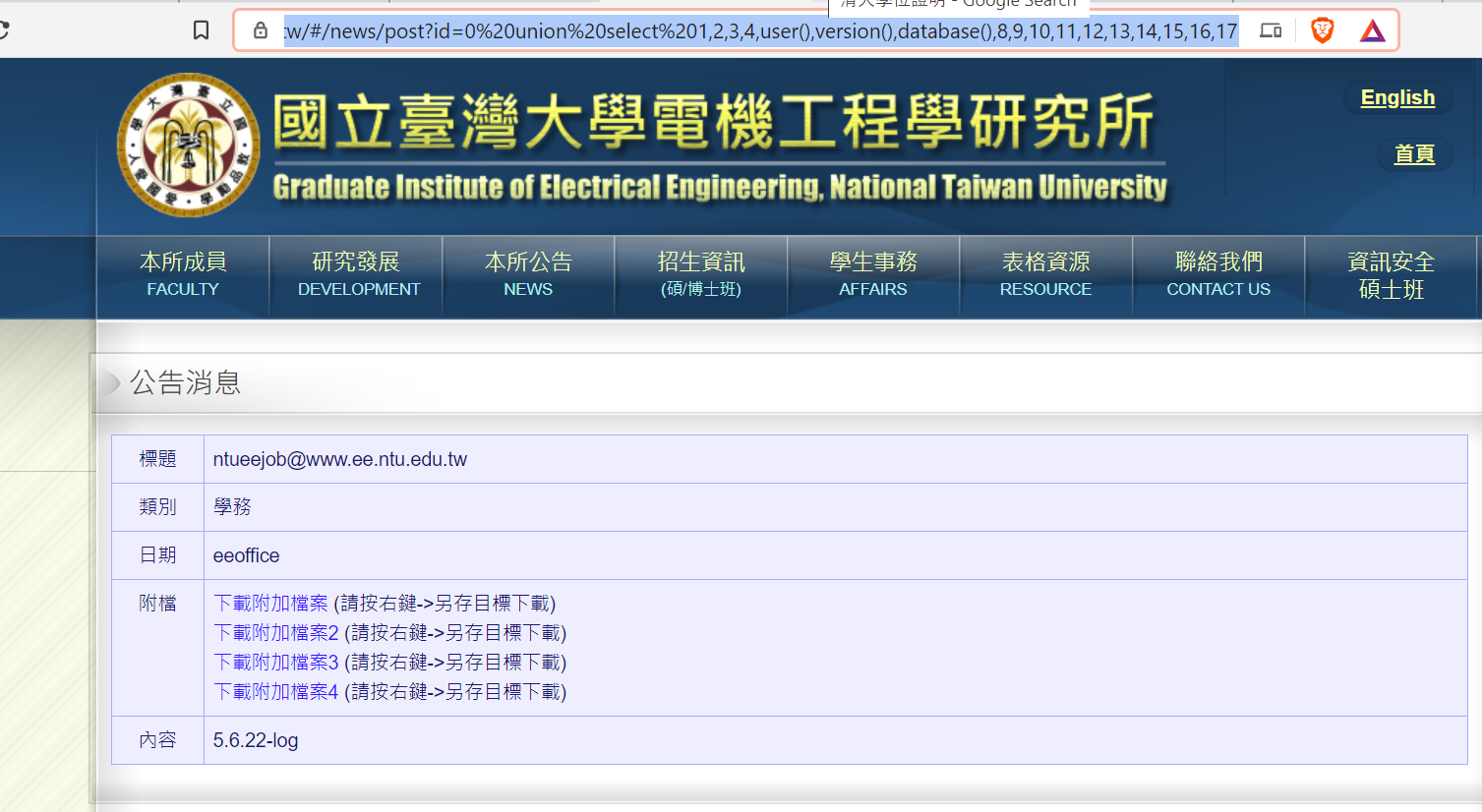Open 本所成員 FACULTY menu
Viewport: 1482px width, 812px height.
[x=183, y=274]
